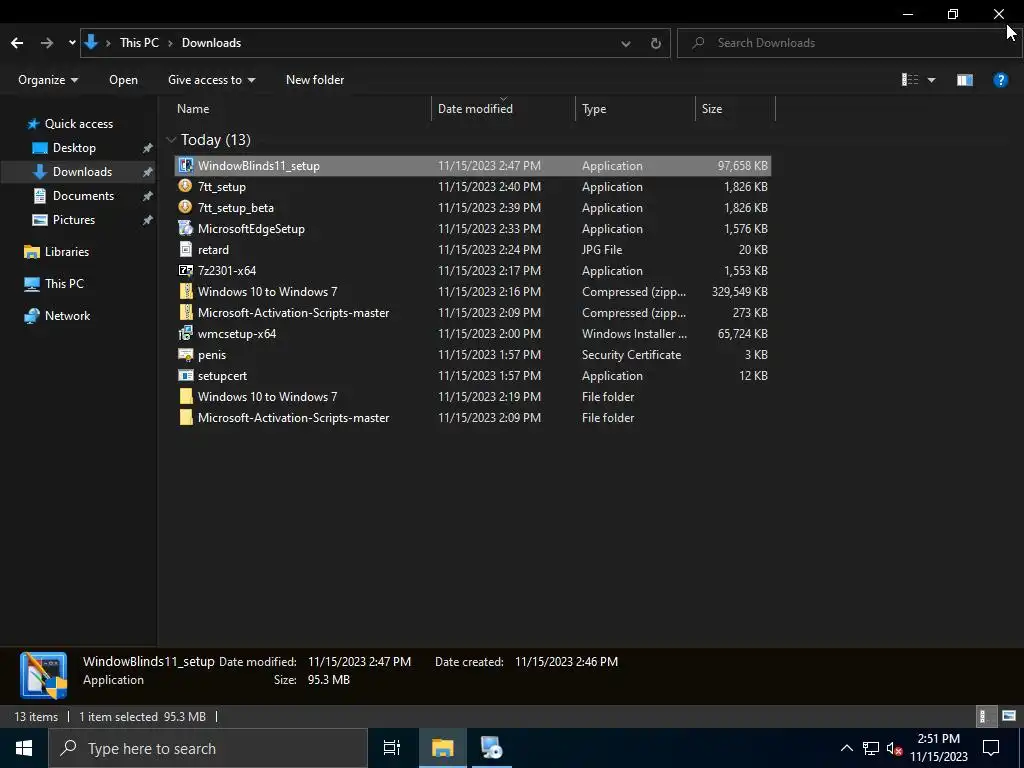Select the 7z2301-x64 application icon
Viewport: 1024px width, 768px height.
pyautogui.click(x=186, y=270)
